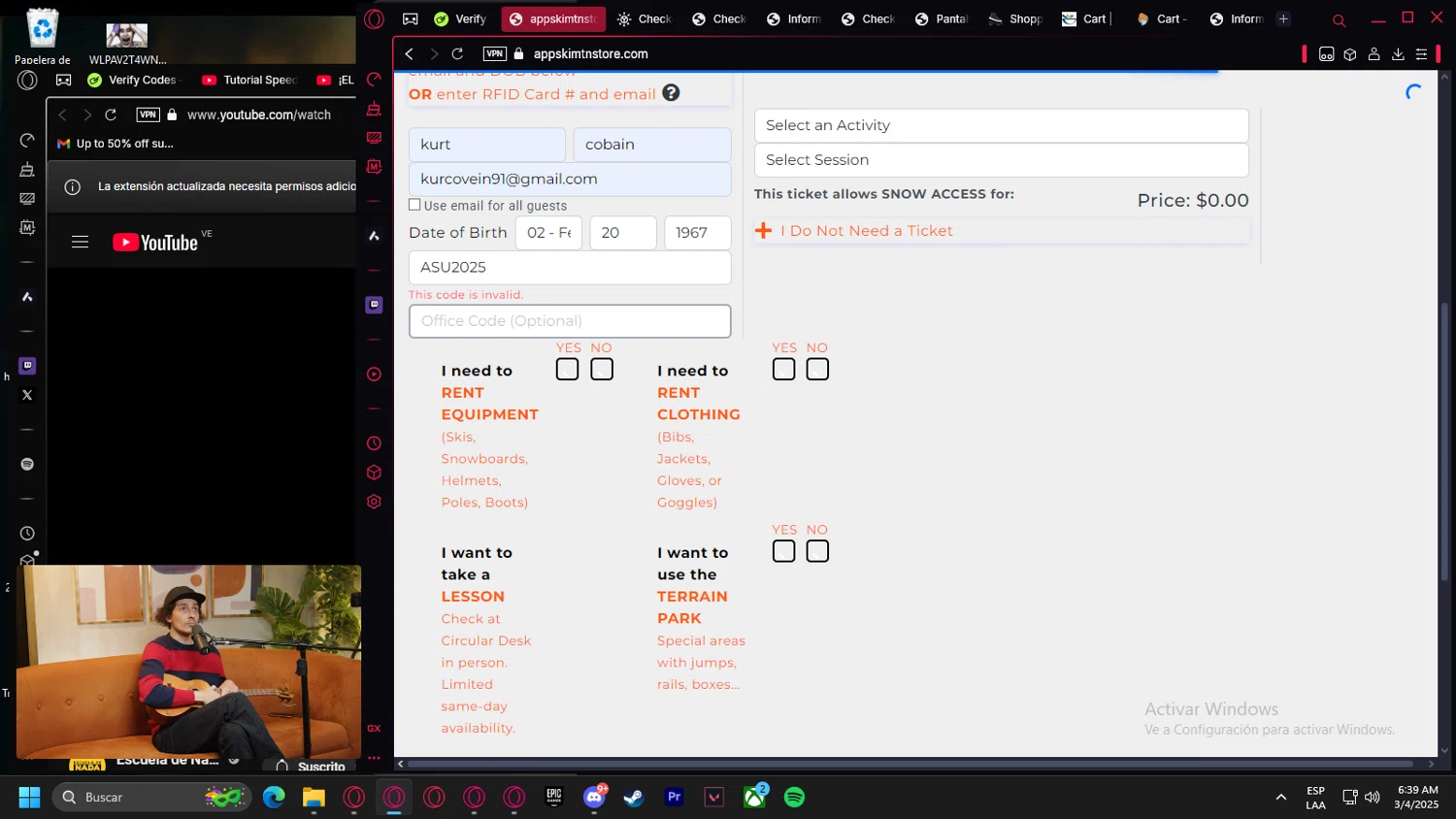Tick YES for Rent Equipment

pos(568,370)
